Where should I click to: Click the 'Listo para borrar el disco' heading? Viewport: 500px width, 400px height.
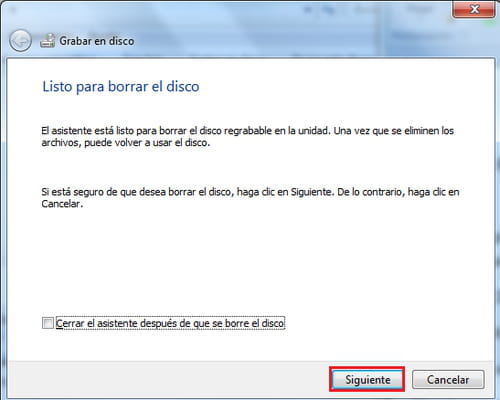pos(121,86)
